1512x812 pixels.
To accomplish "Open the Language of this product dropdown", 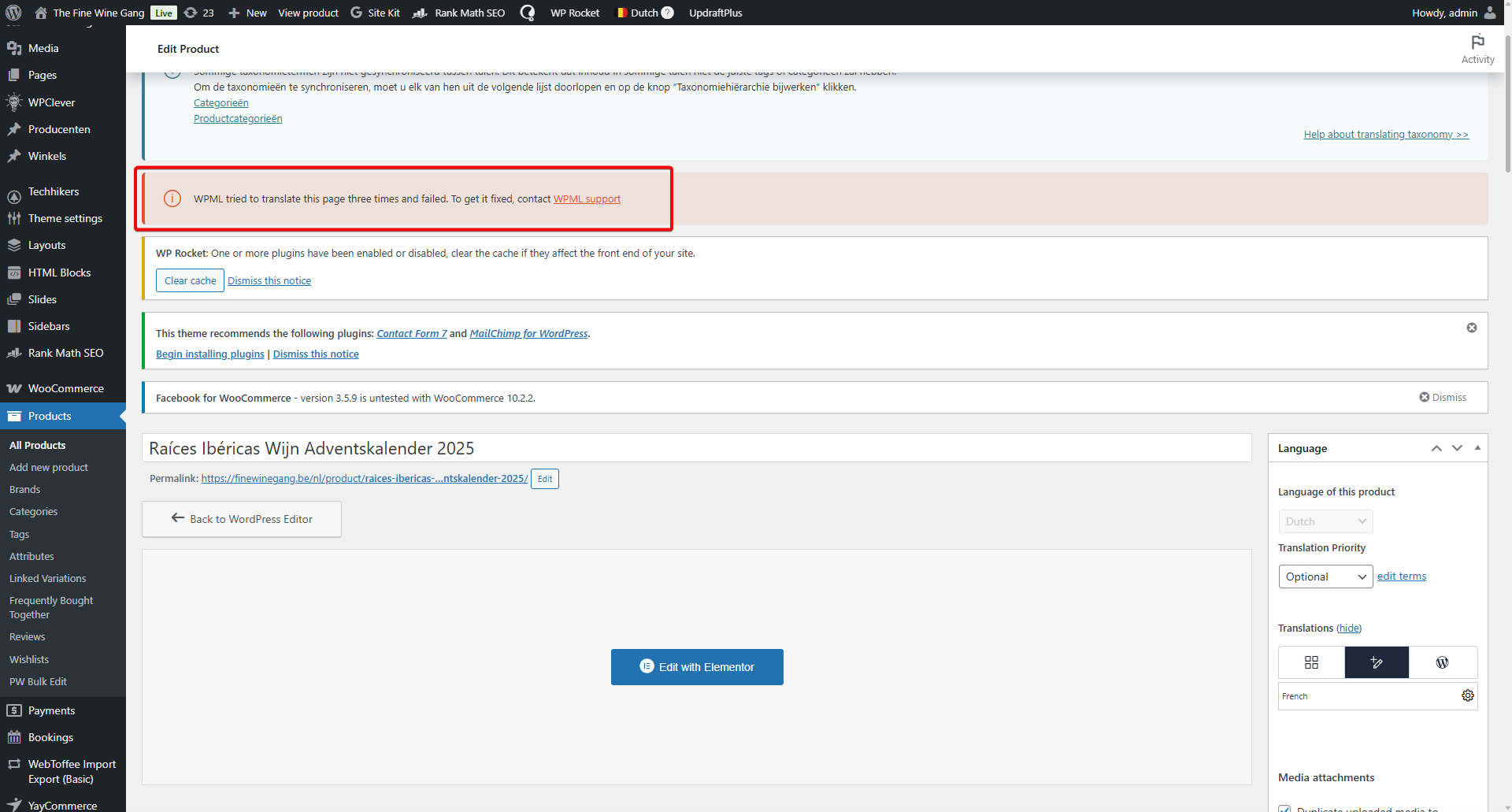I will coord(1325,521).
